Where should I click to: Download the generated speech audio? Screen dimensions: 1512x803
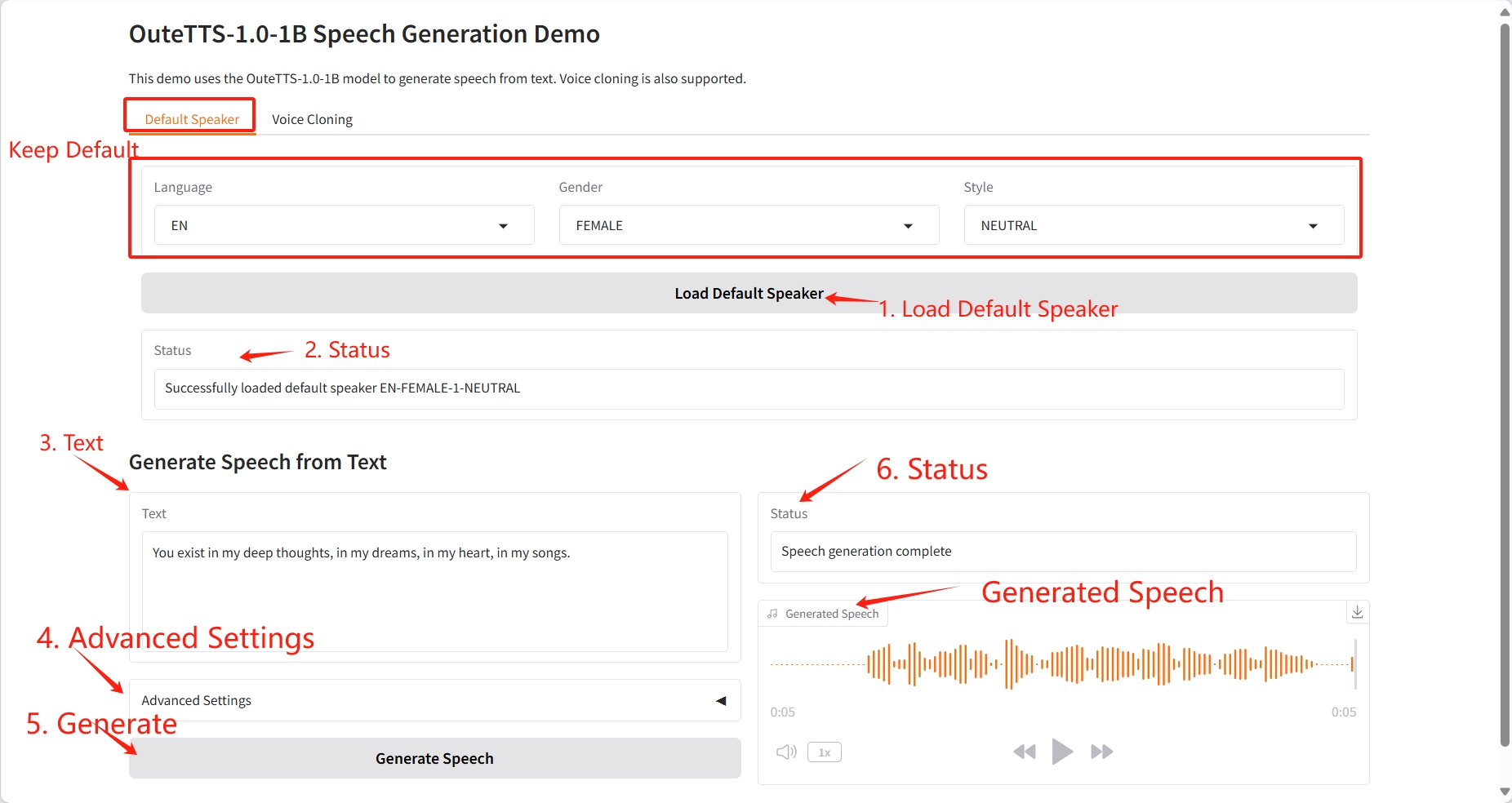point(1357,612)
